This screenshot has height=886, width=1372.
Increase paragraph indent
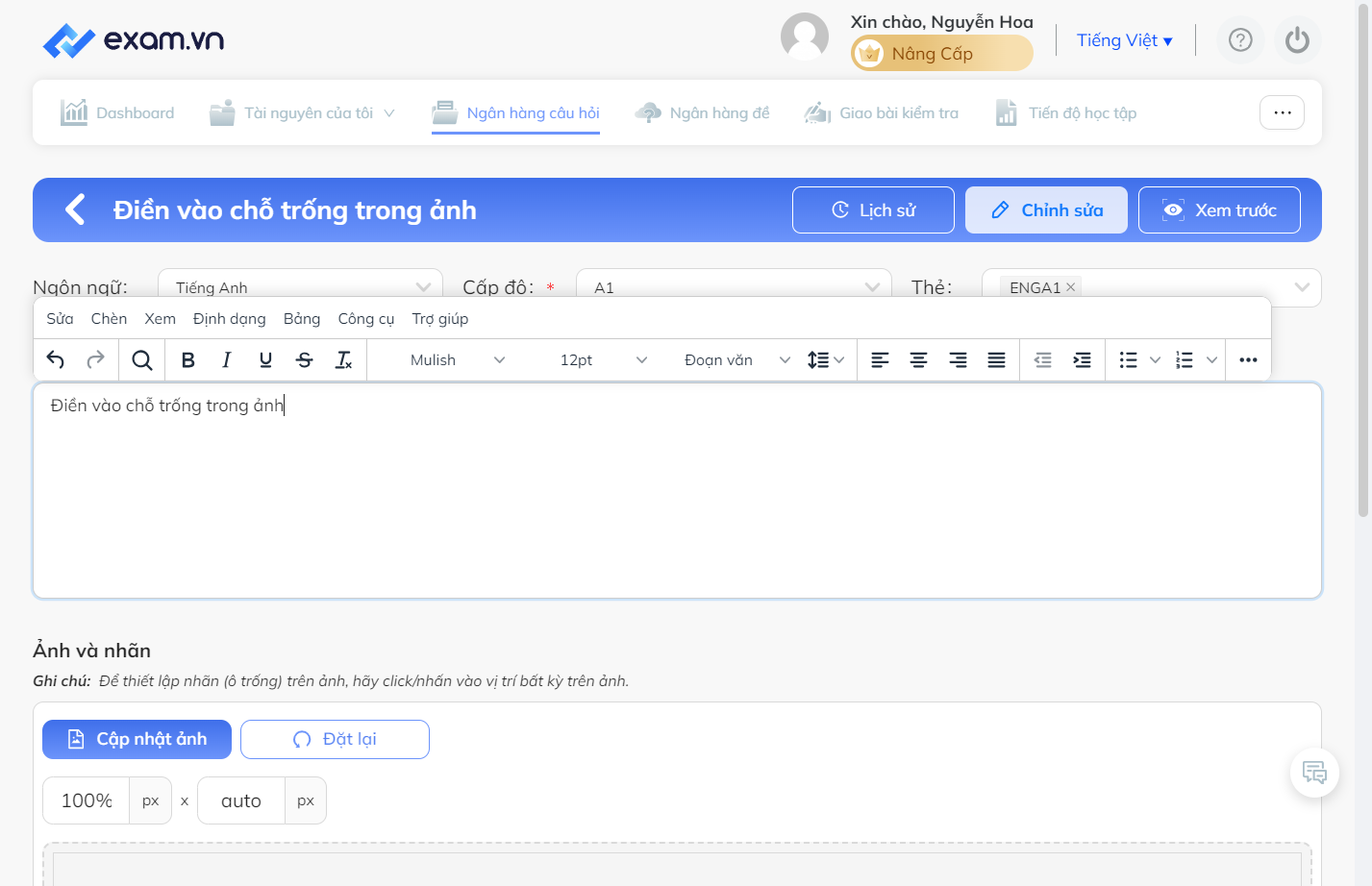(x=1082, y=360)
